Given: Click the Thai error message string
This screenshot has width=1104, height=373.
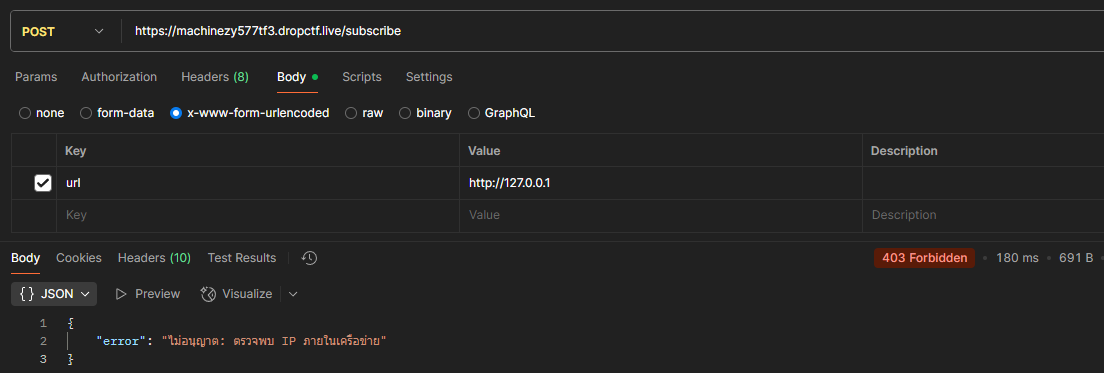Looking at the screenshot, I should click(x=275, y=341).
